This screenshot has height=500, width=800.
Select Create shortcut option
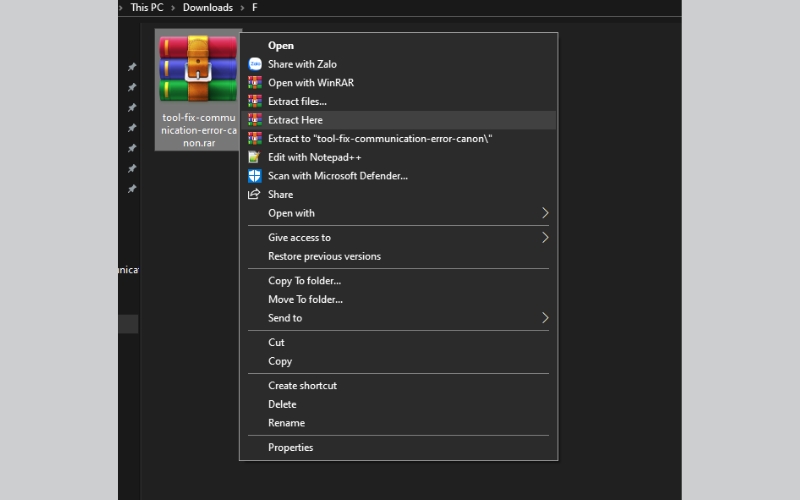(x=398, y=386)
